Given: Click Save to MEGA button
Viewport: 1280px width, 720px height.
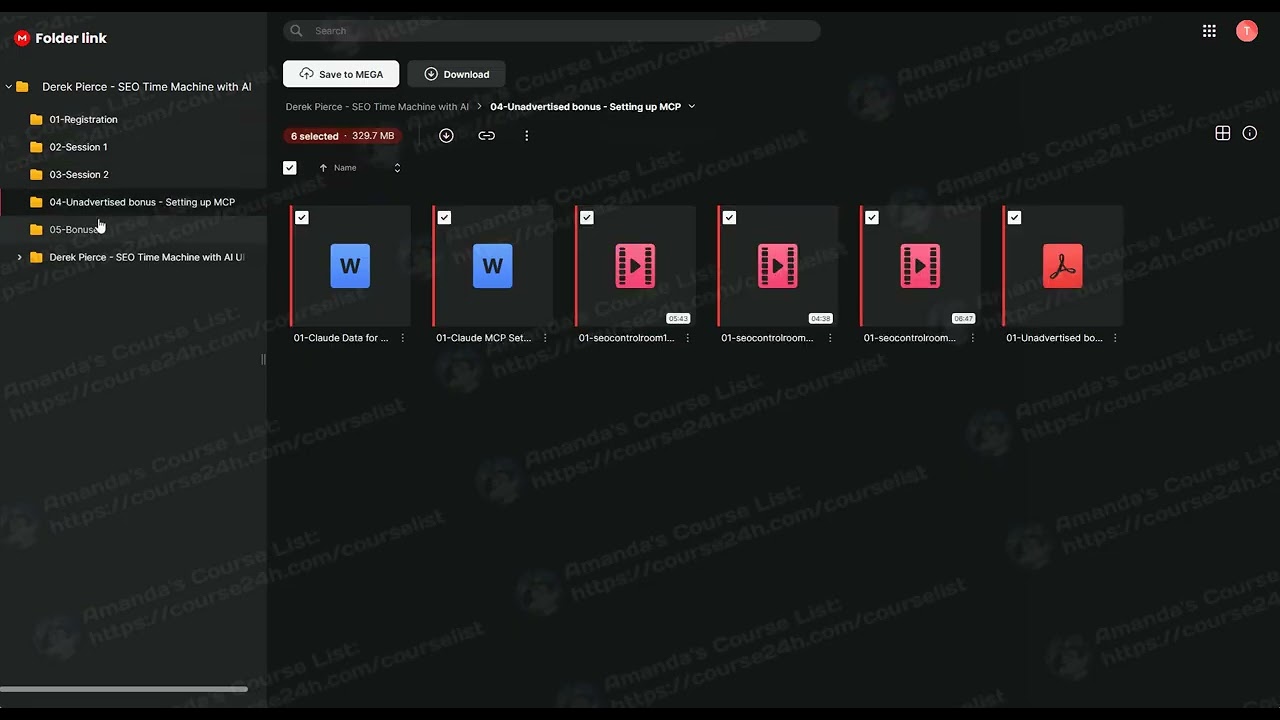Looking at the screenshot, I should pyautogui.click(x=341, y=74).
